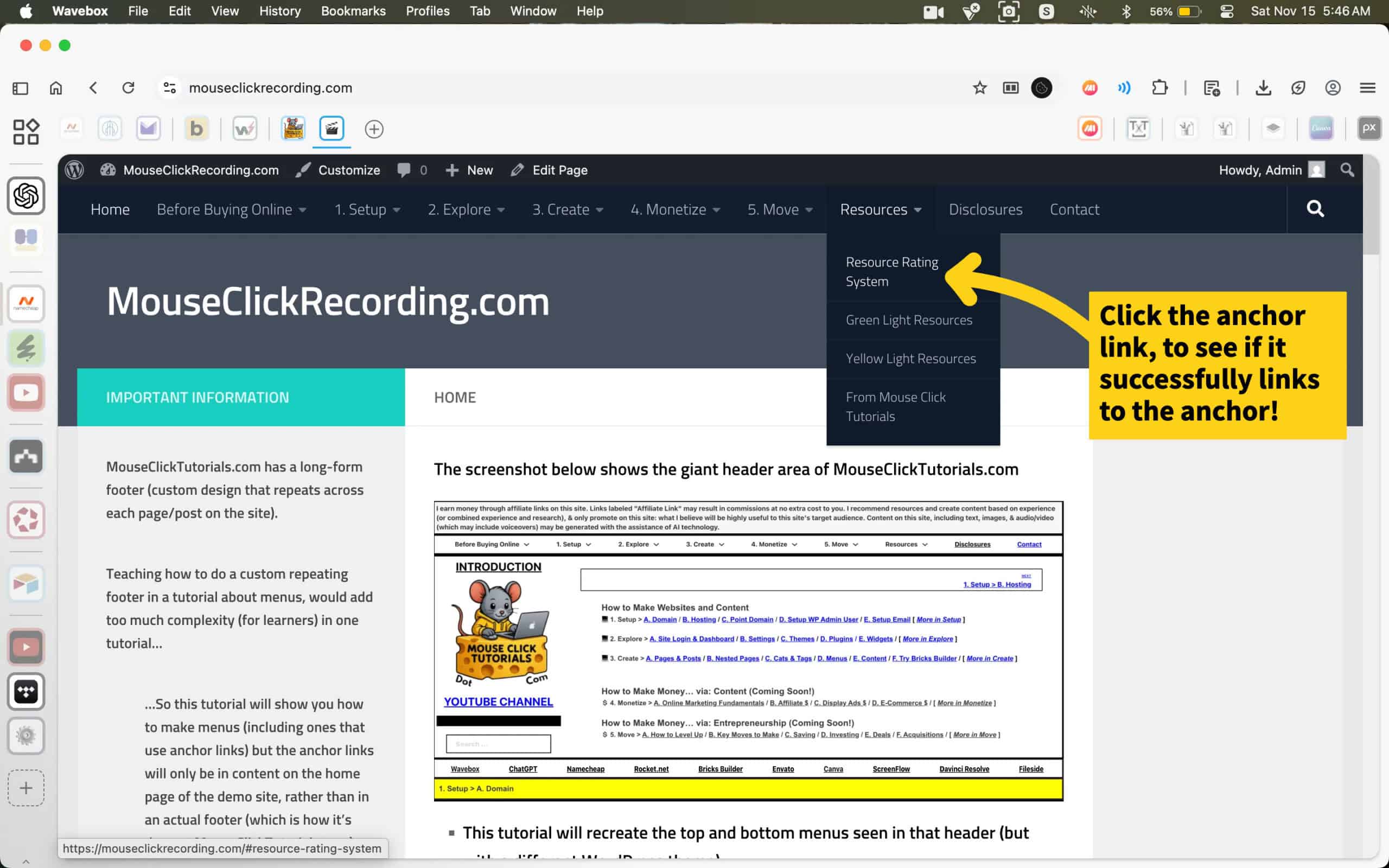The height and width of the screenshot is (868, 1389).
Task: Add a new tab with the plus circle
Action: (x=374, y=129)
